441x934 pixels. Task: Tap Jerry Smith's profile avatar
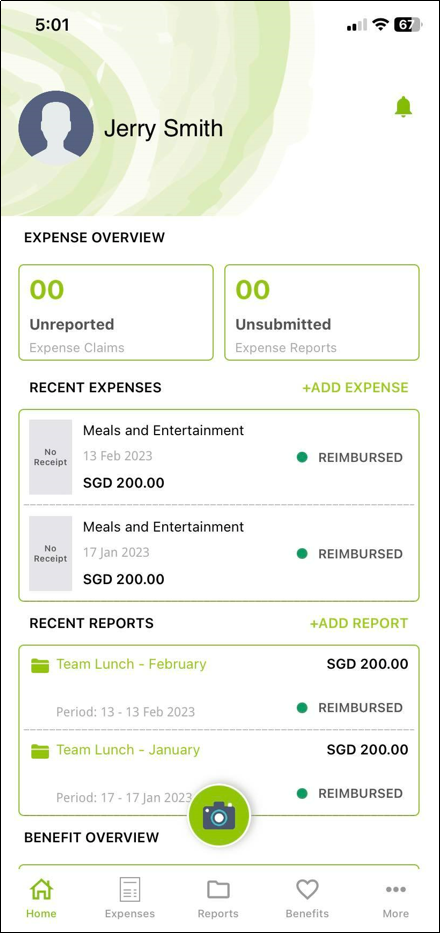tap(56, 128)
